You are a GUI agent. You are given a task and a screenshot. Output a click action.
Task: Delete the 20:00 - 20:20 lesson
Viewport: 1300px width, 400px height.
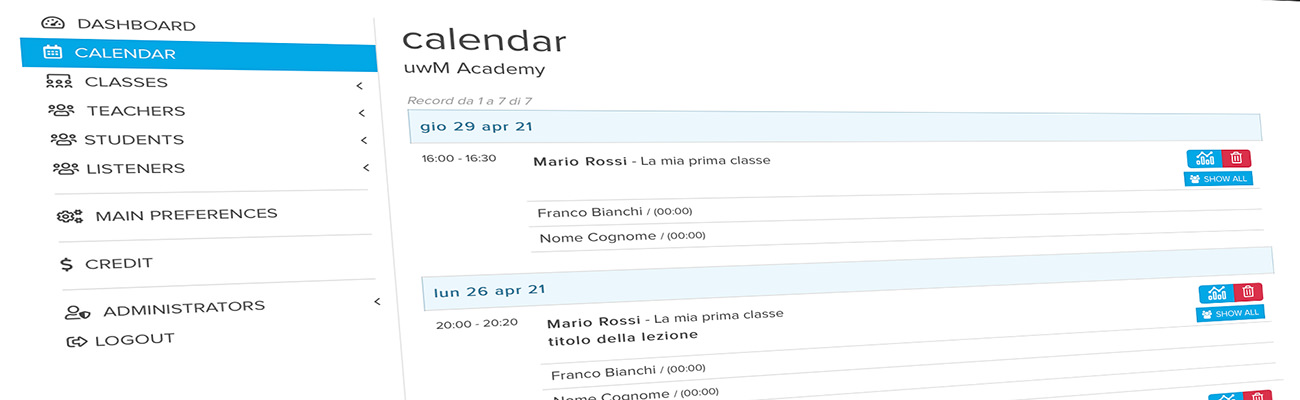tap(1248, 292)
